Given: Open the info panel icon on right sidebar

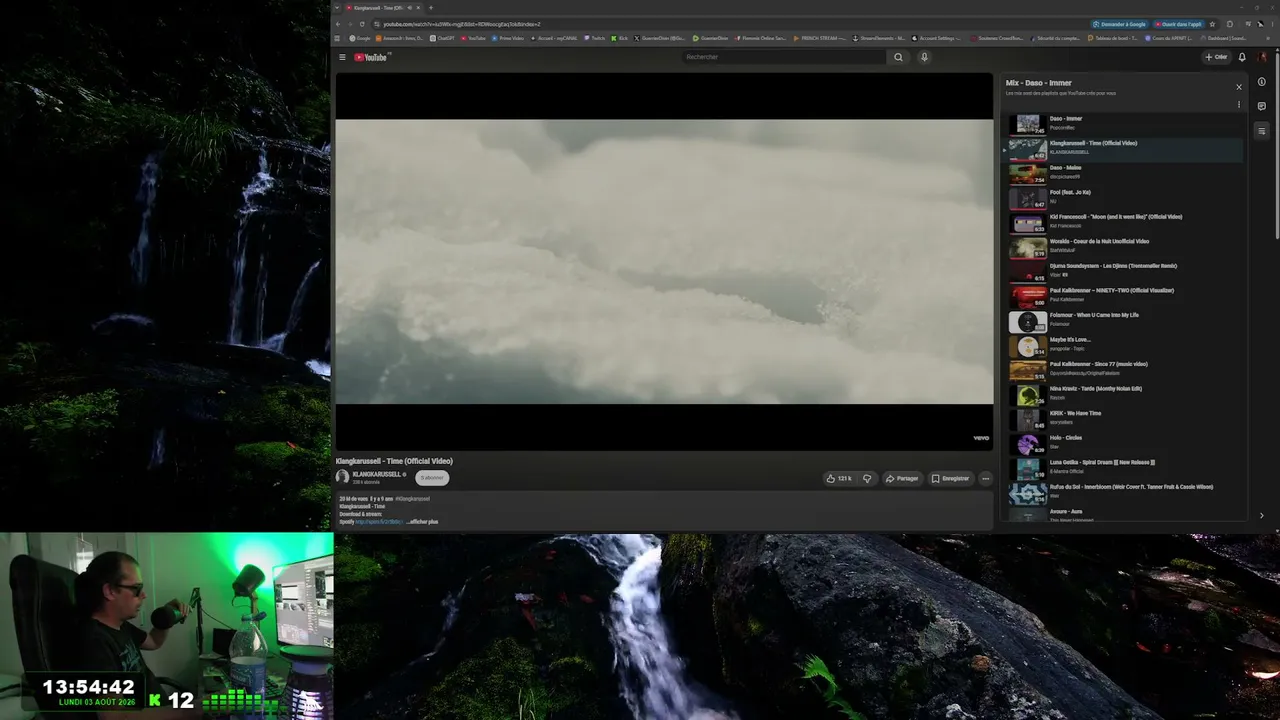Looking at the screenshot, I should pos(1262,82).
